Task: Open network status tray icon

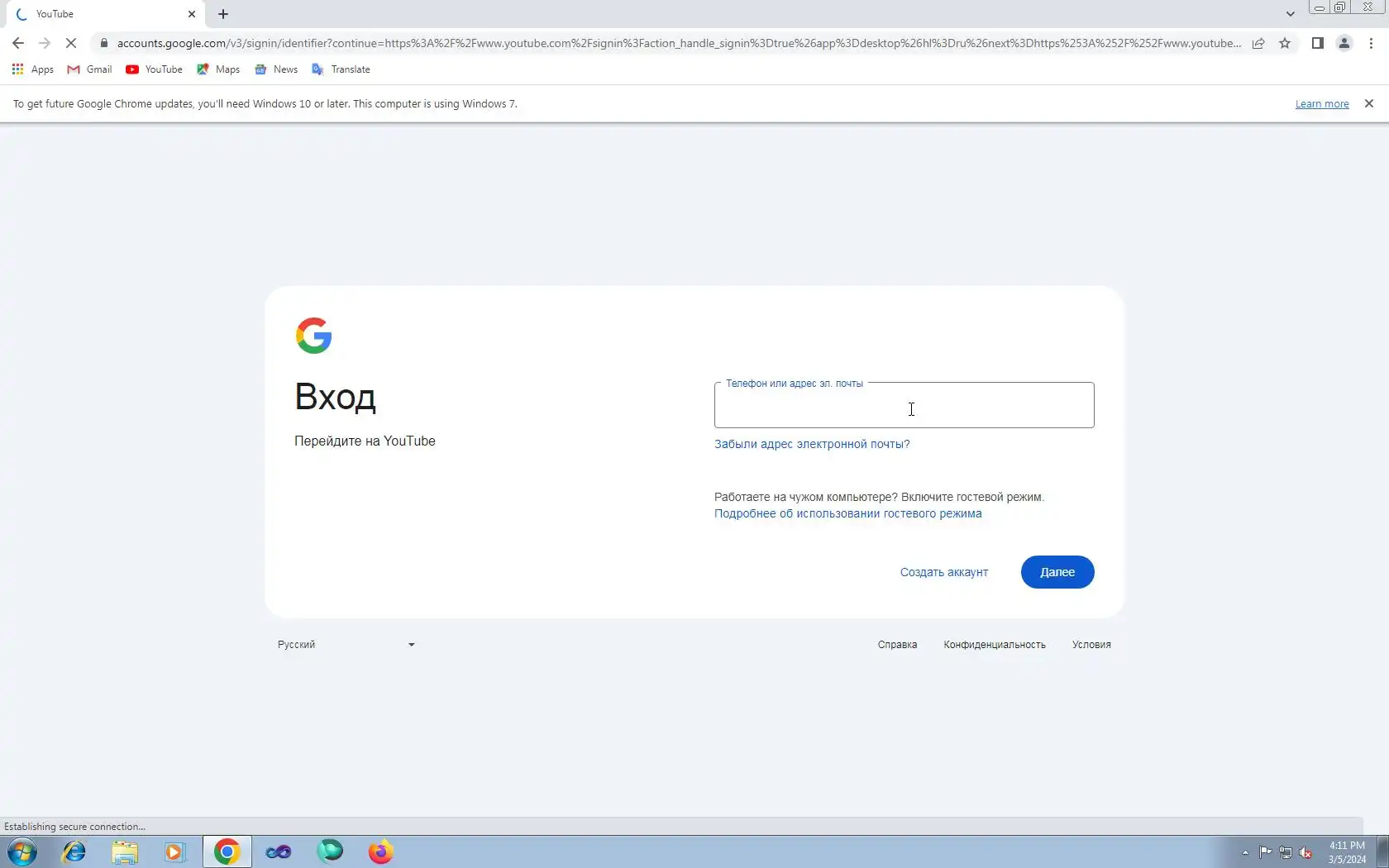Action: click(1286, 852)
